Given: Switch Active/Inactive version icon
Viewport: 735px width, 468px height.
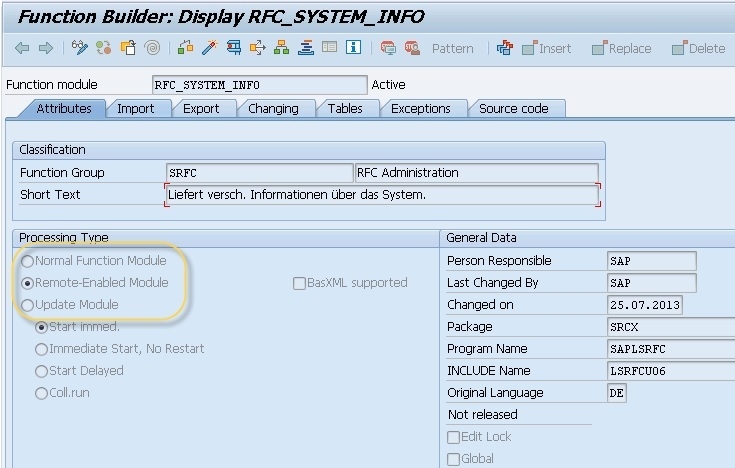Looking at the screenshot, I should pyautogui.click(x=104, y=47).
